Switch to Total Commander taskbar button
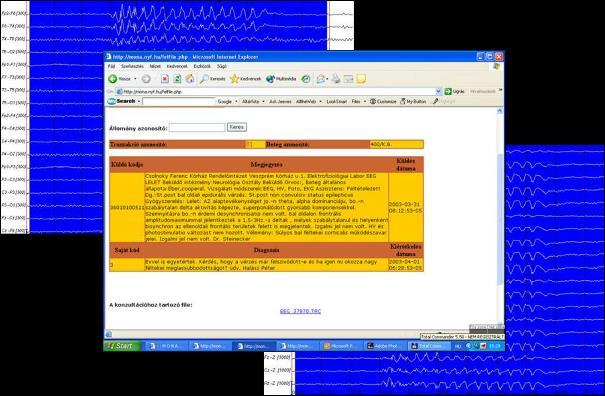605x396 pixels. [x=429, y=346]
